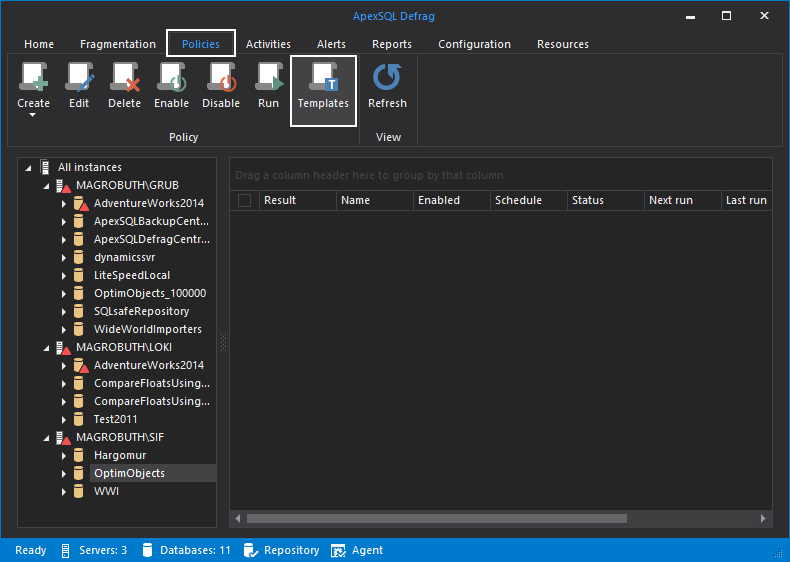Image resolution: width=790 pixels, height=562 pixels.
Task: Open the Alerts tab
Action: [331, 44]
